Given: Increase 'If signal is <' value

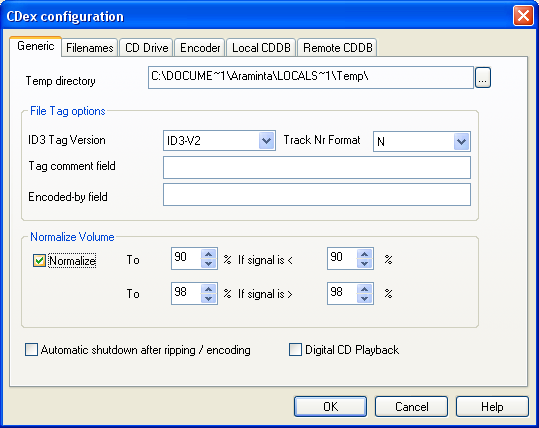Looking at the screenshot, I should (364, 254).
